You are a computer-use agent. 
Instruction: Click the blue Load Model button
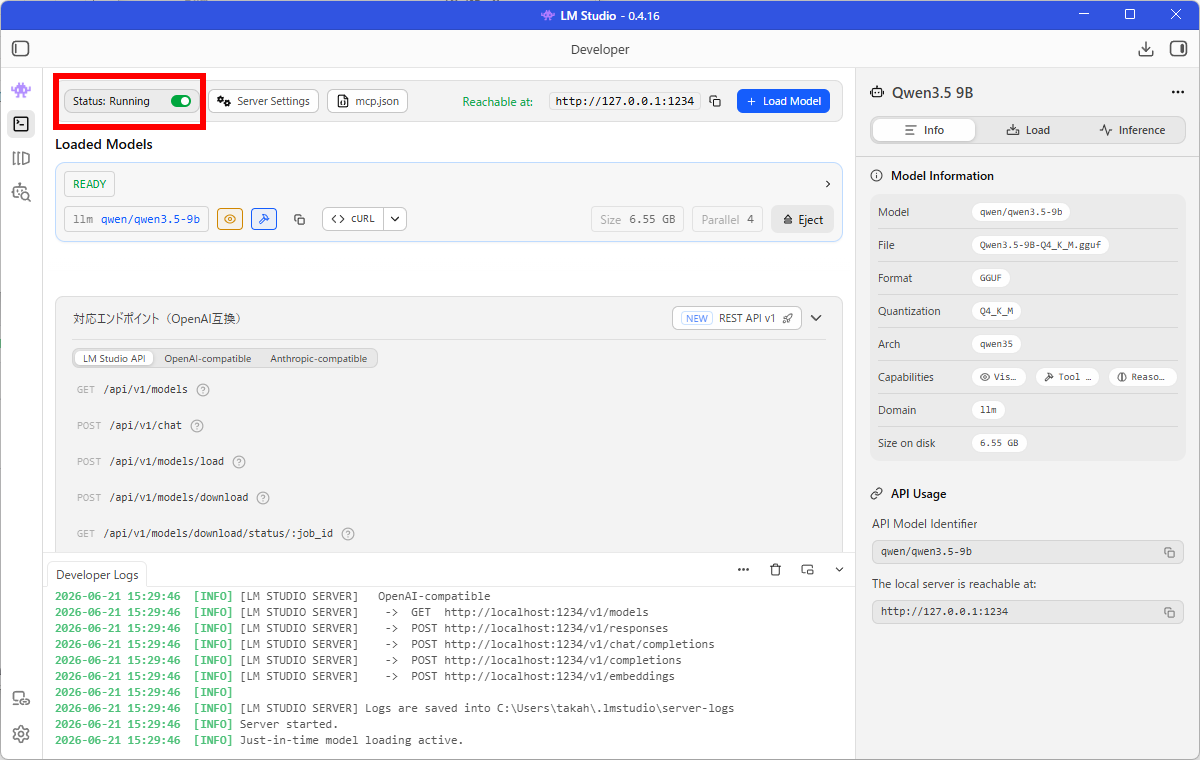pyautogui.click(x=783, y=101)
